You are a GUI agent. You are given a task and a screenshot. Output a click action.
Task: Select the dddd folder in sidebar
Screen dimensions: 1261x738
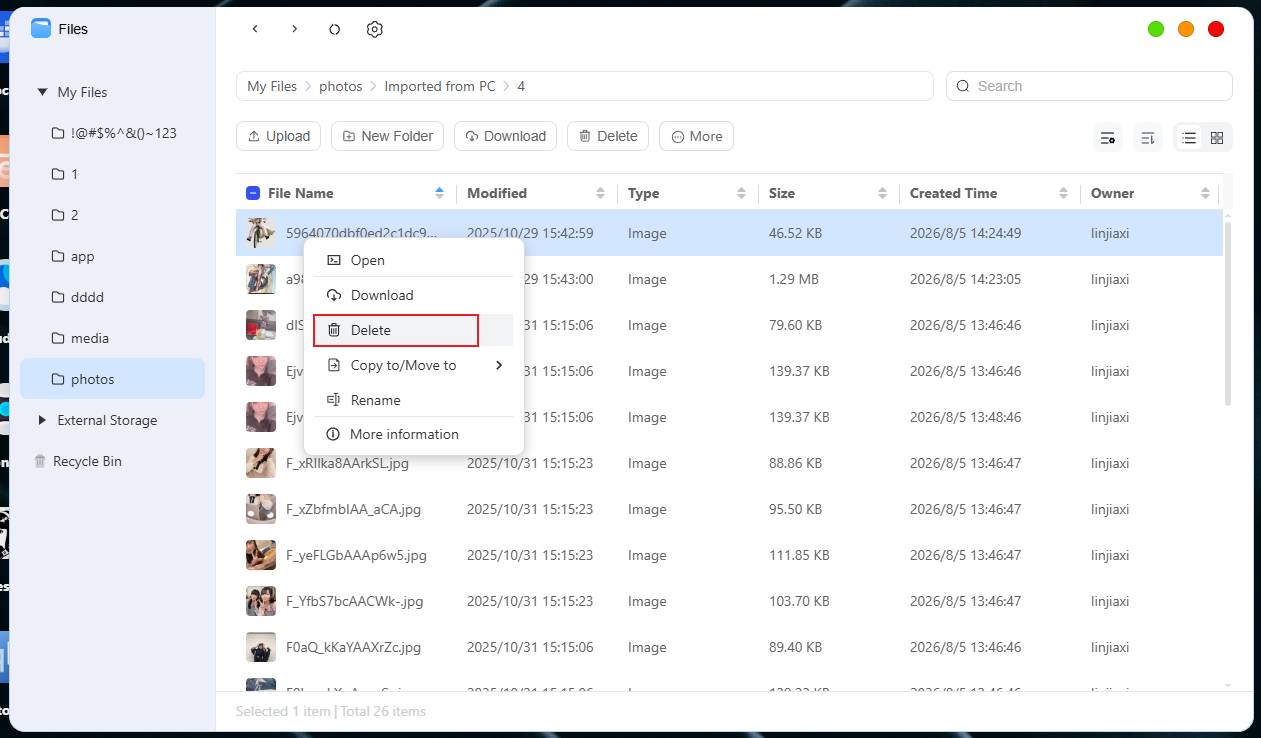[112, 297]
